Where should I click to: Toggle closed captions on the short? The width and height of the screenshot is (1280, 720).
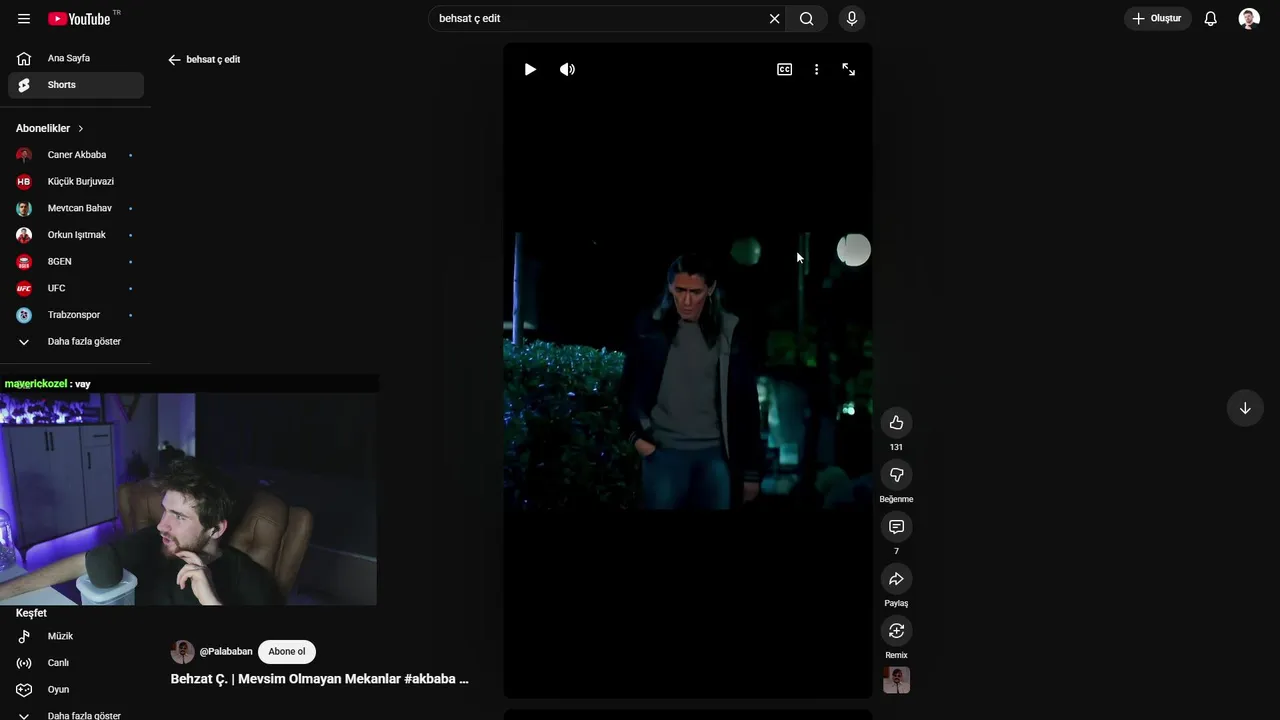point(785,70)
